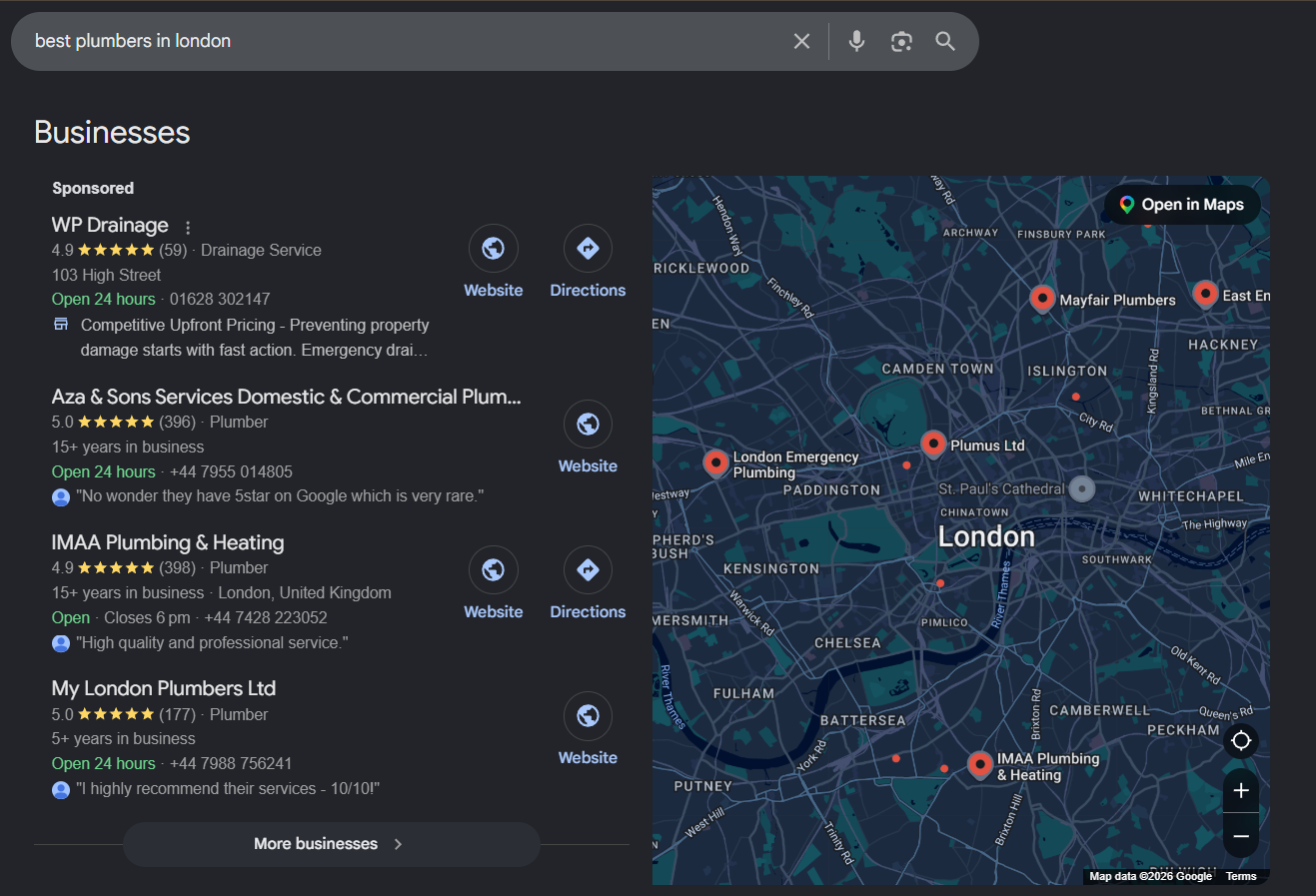
Task: Zoom in on the map
Action: [x=1241, y=790]
